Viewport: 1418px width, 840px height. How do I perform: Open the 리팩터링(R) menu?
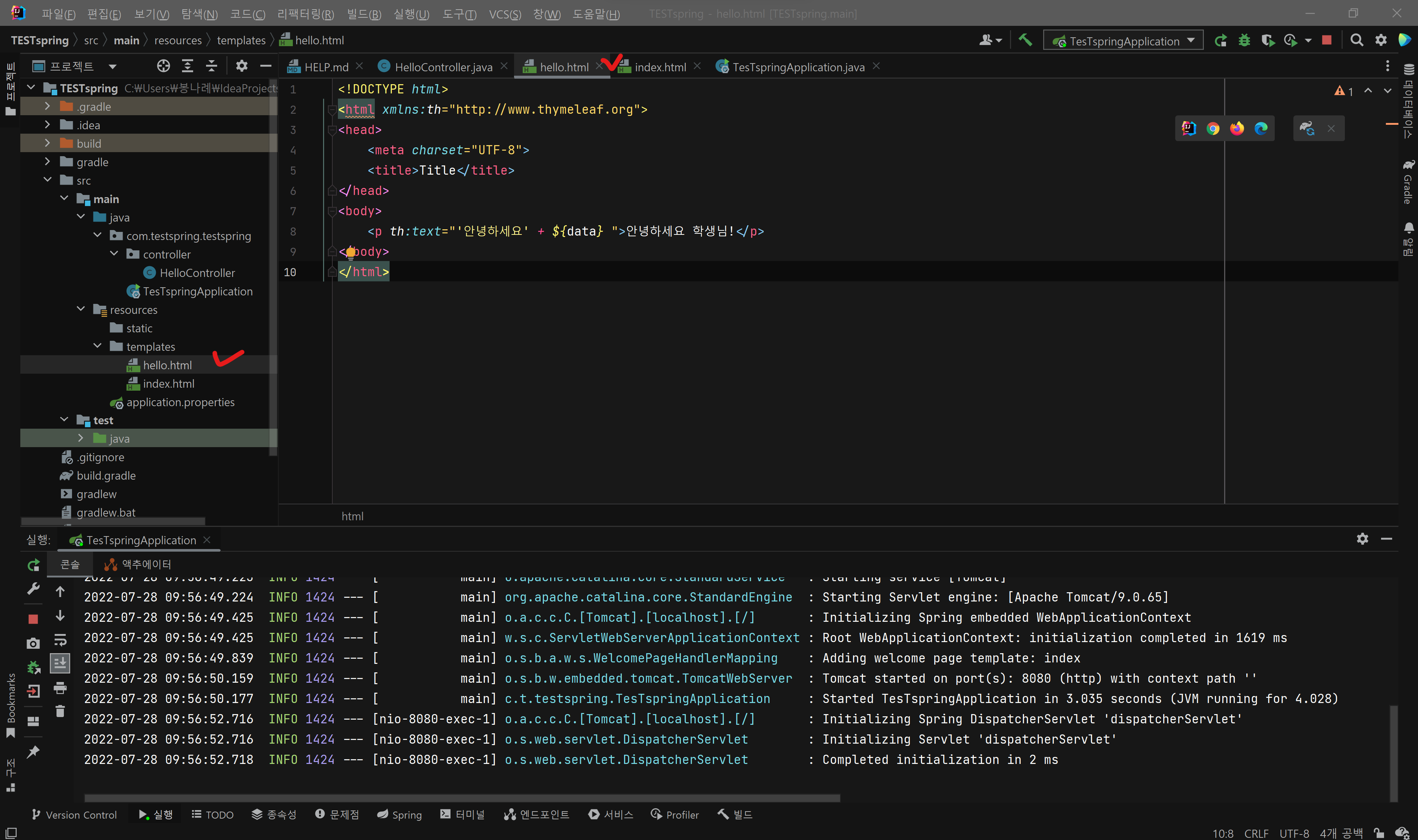tap(305, 14)
